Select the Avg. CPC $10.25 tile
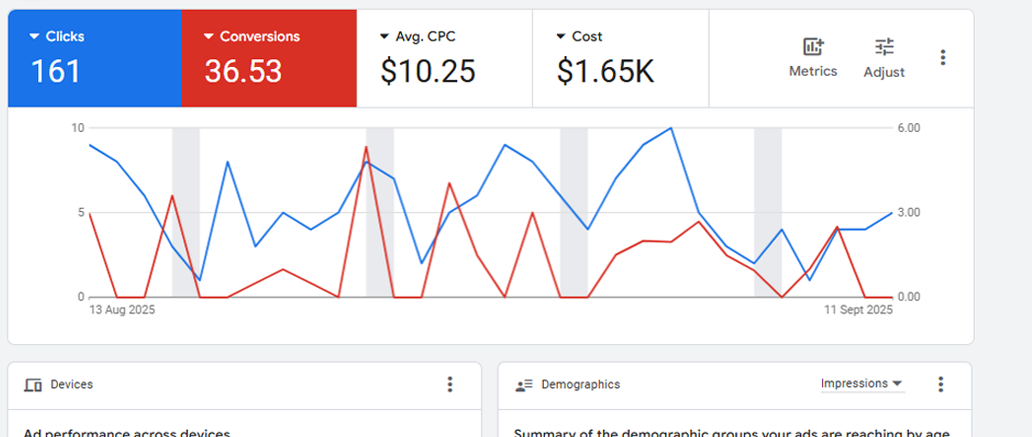The image size is (1032, 437). coord(445,59)
